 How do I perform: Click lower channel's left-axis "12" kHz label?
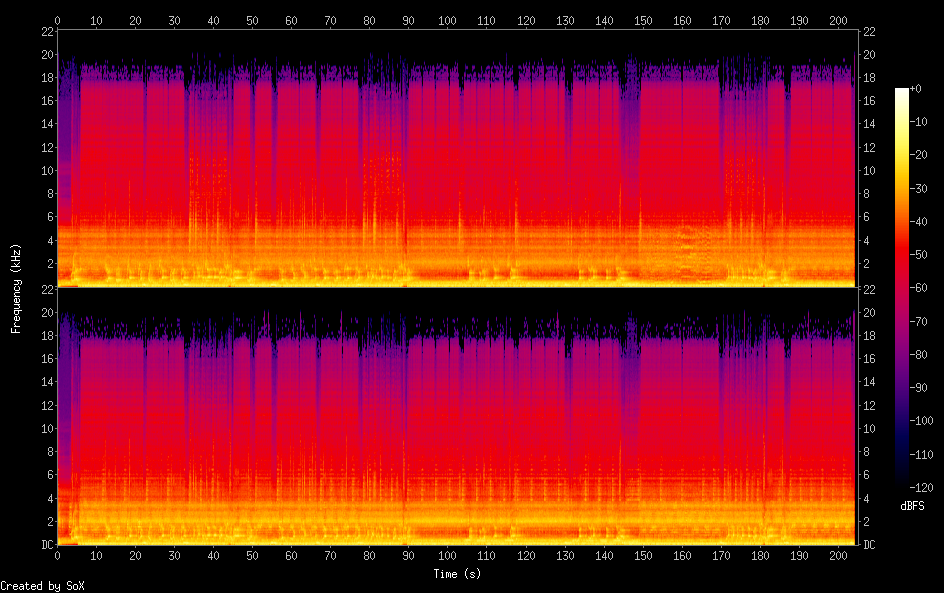click(48, 405)
